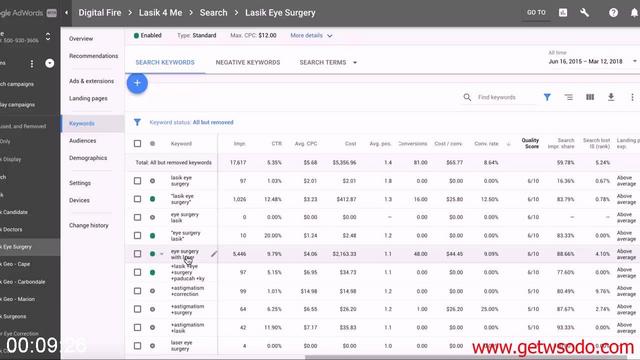Collapse navigation with the back arrow icon
The height and width of the screenshot is (360, 640).
[x=67, y=13]
